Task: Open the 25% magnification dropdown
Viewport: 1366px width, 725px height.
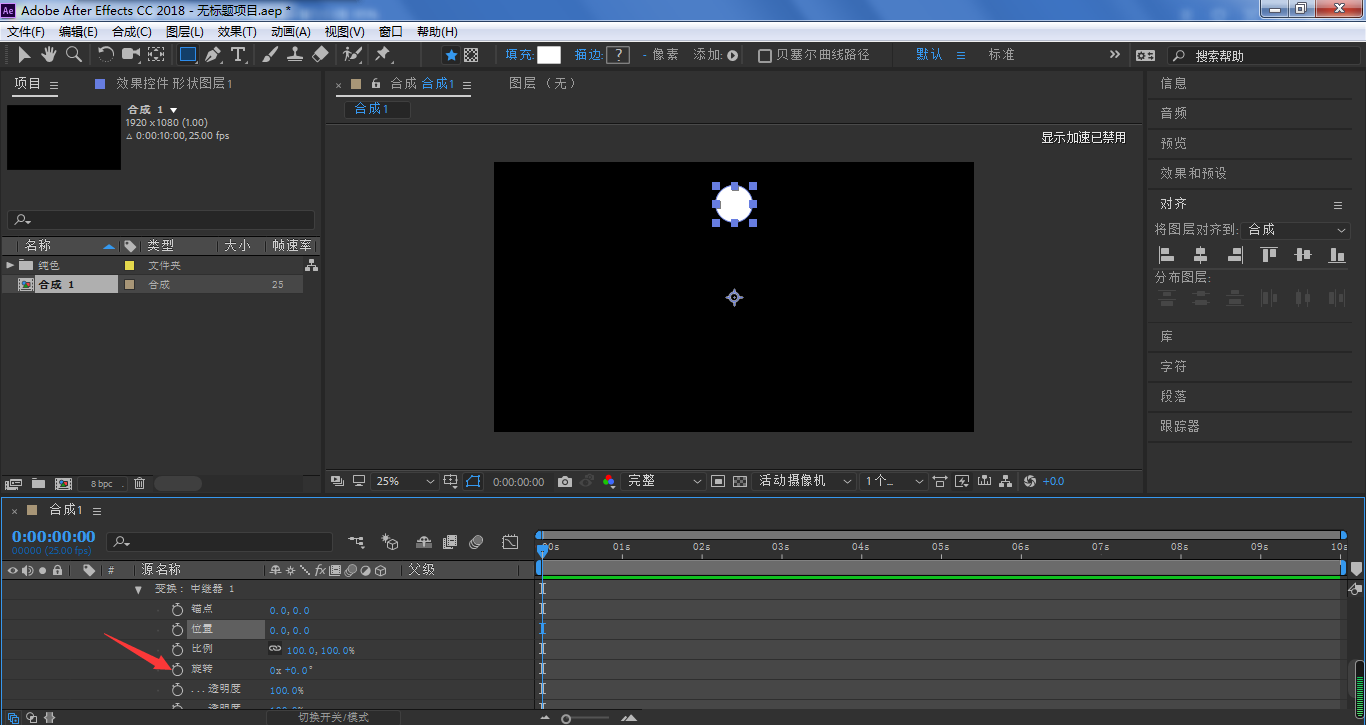Action: coord(405,482)
